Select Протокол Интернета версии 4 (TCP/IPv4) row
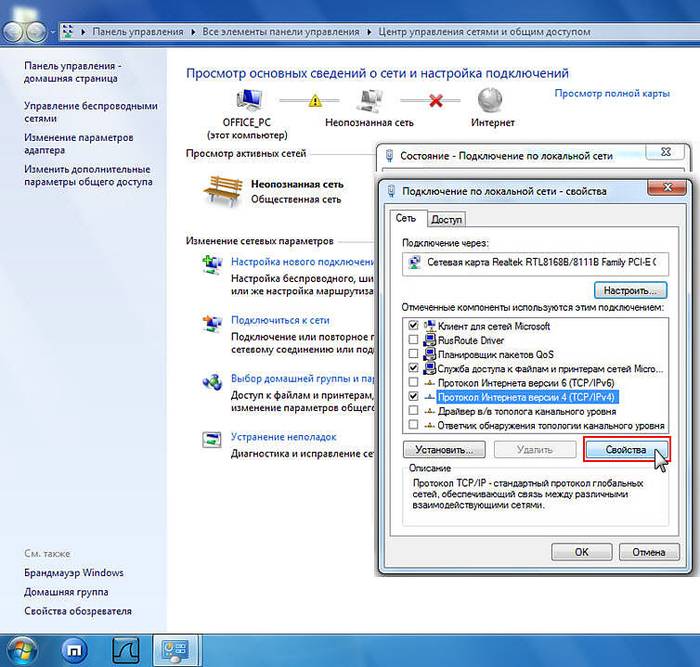Viewport: 700px width, 667px height. (x=526, y=397)
